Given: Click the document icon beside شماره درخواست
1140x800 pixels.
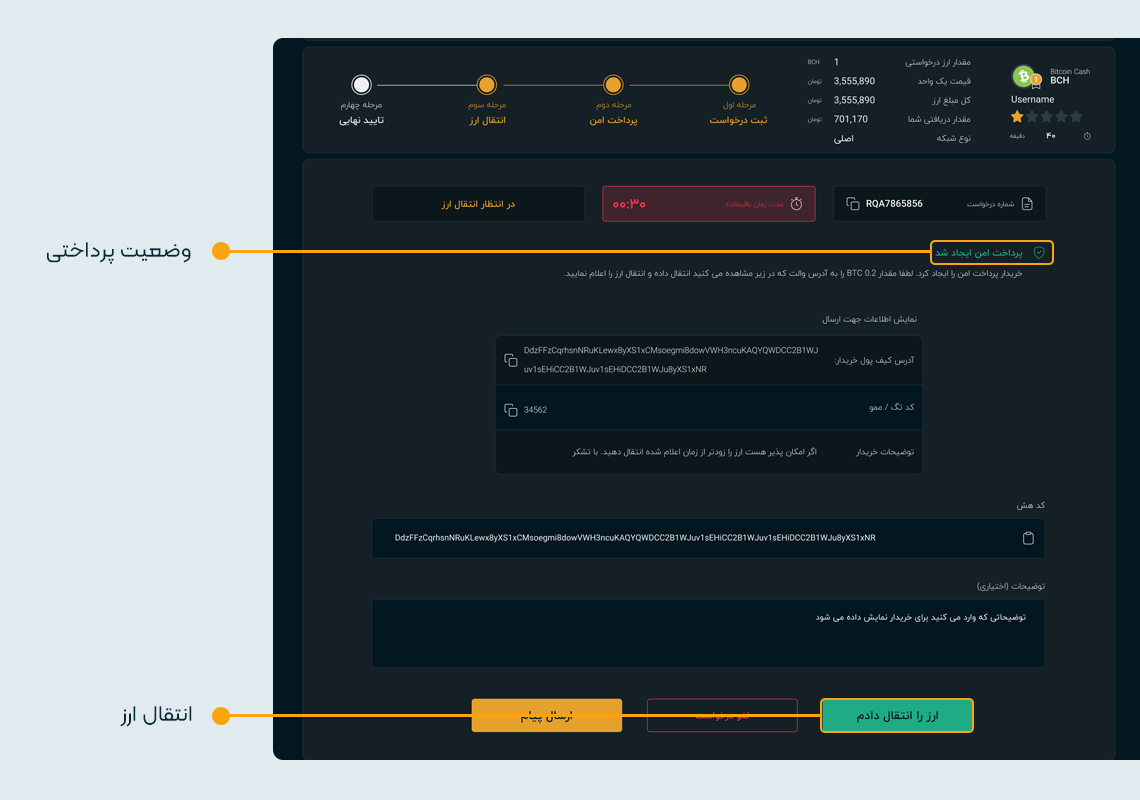Looking at the screenshot, I should [x=1027, y=204].
